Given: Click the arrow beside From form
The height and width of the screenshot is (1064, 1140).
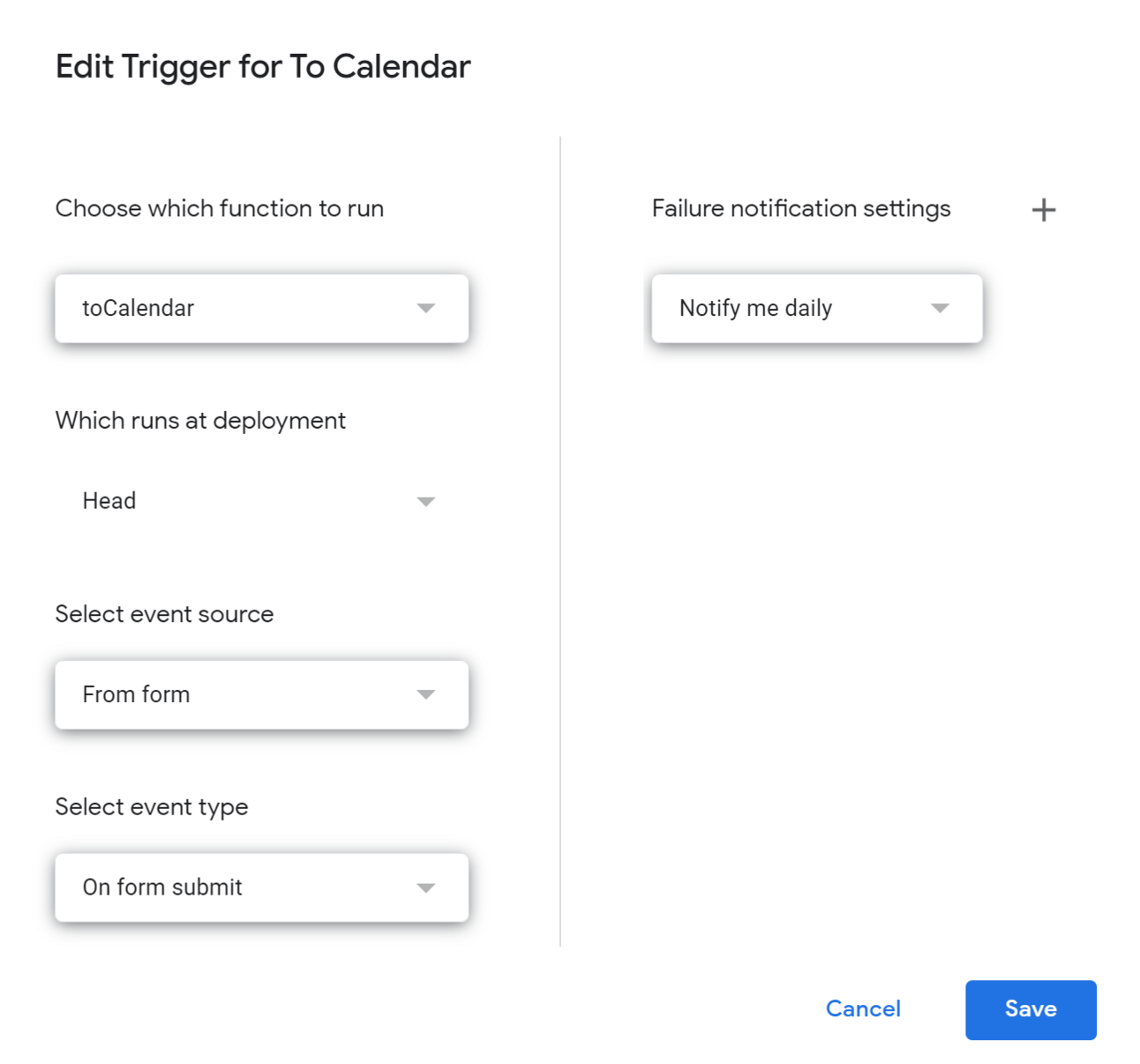Looking at the screenshot, I should pyautogui.click(x=426, y=694).
